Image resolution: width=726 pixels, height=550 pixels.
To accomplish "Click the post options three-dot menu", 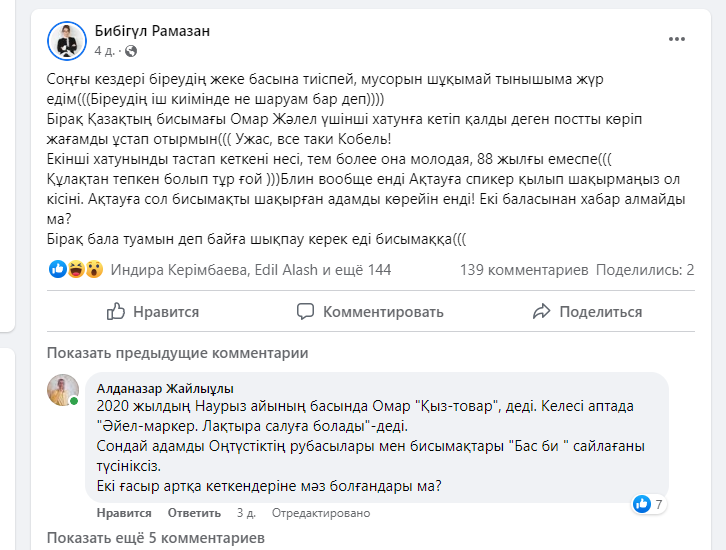I will (x=677, y=39).
